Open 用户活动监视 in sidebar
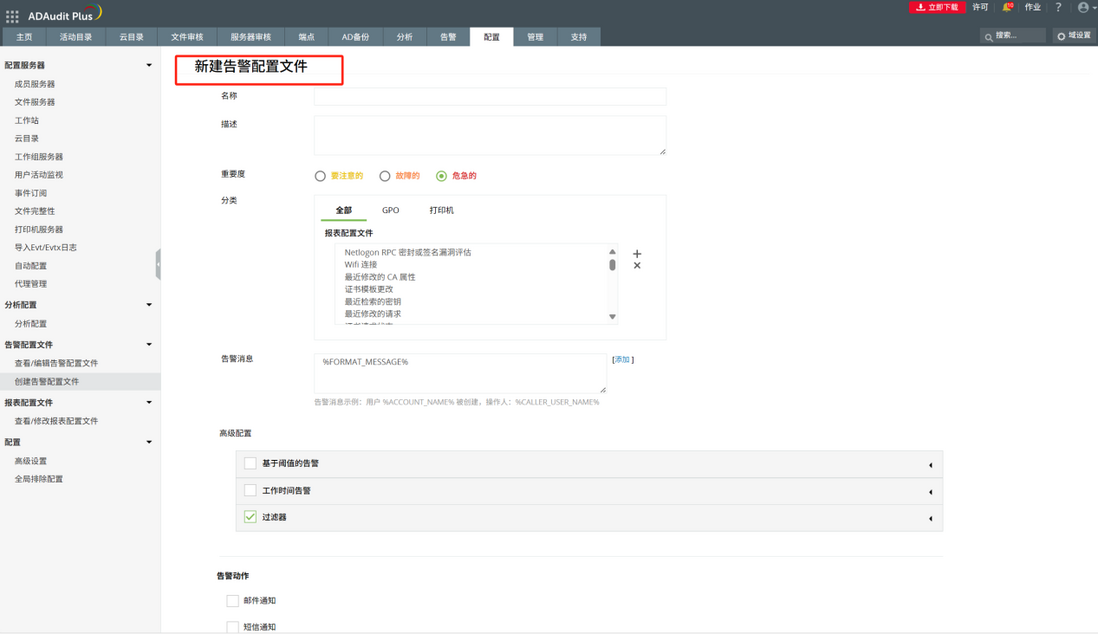Screen dimensions: 1098x634 pos(39,174)
